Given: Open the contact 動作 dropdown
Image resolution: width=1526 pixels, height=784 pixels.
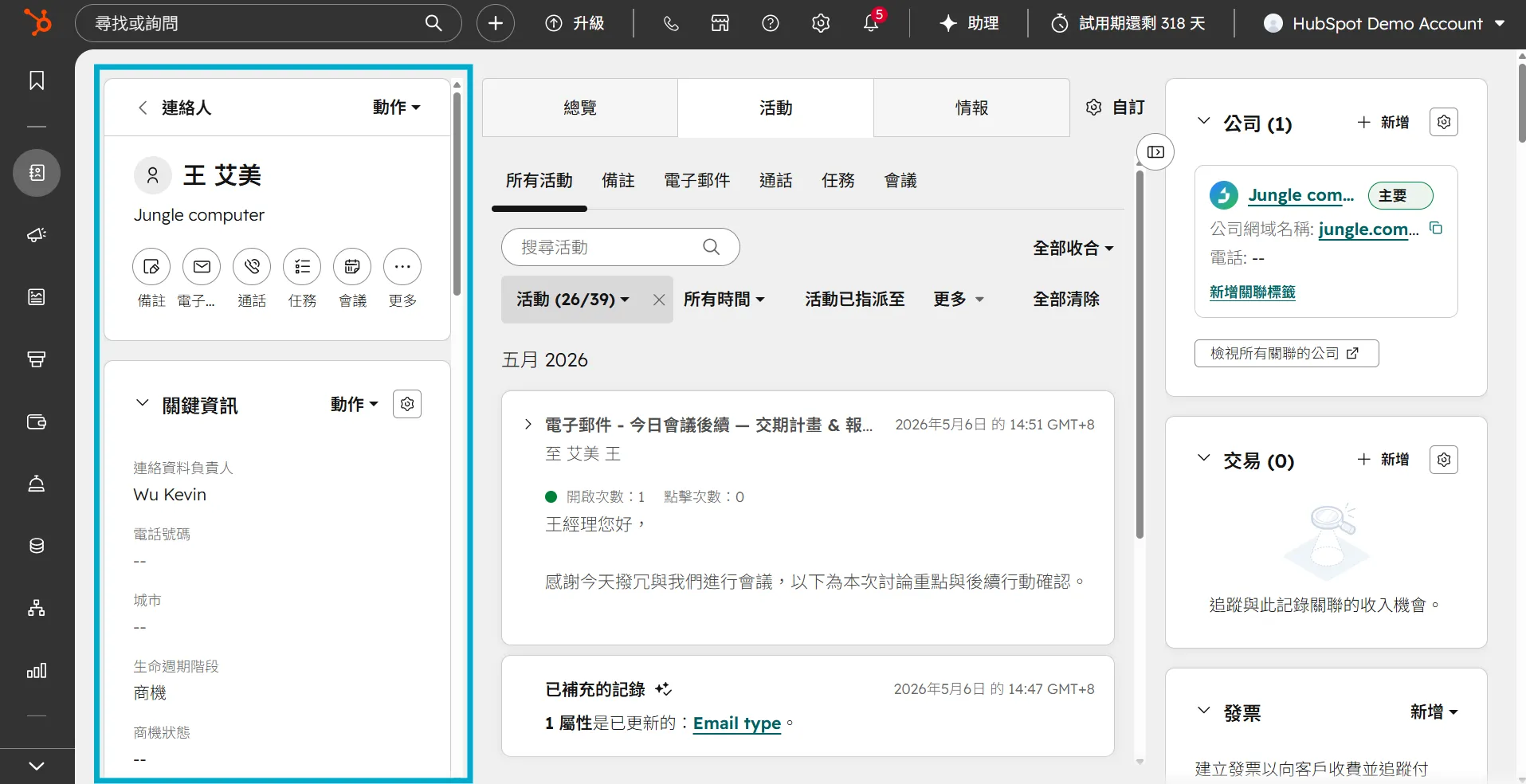Looking at the screenshot, I should [396, 107].
